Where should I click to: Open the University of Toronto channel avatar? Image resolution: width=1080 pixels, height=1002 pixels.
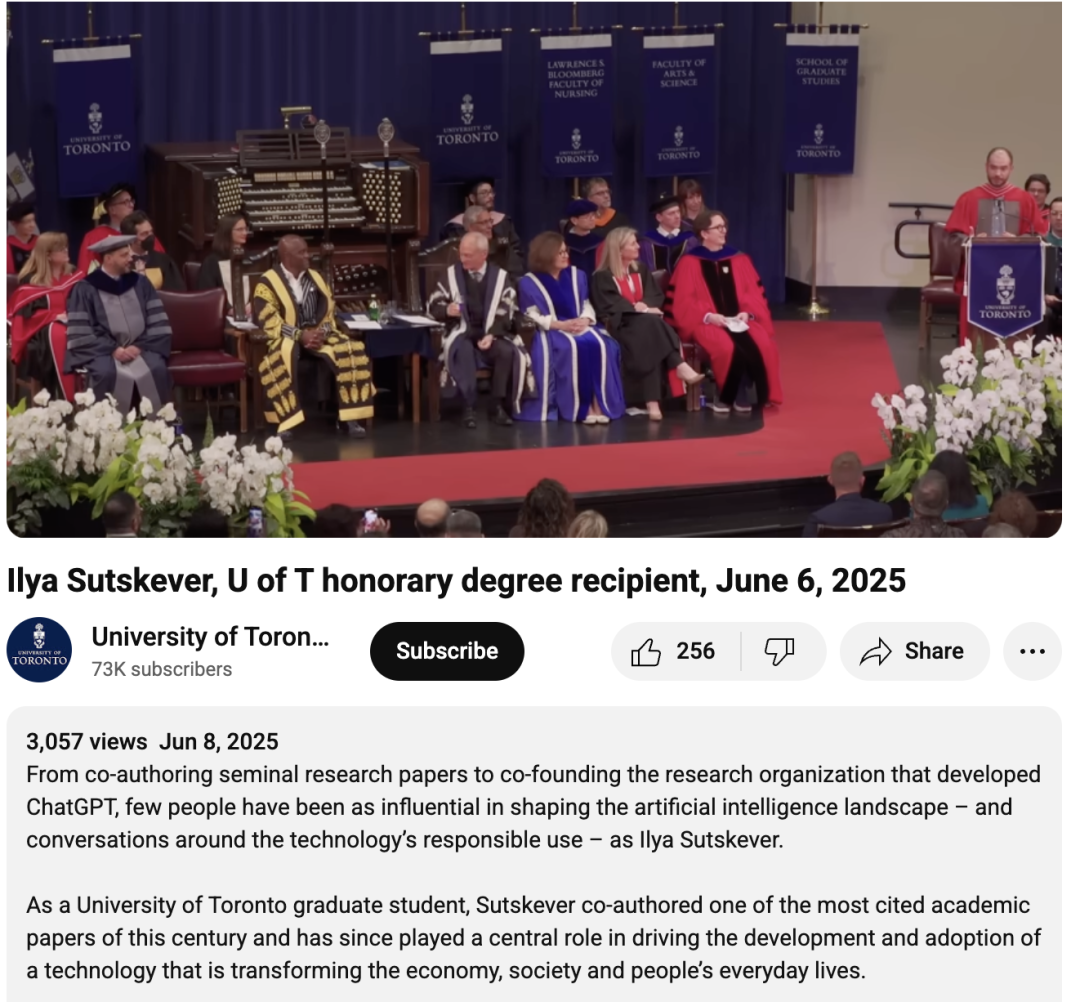[x=39, y=650]
